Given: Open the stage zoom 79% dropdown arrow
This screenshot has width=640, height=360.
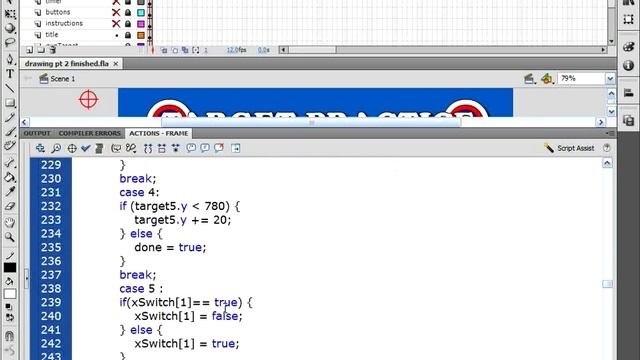Looking at the screenshot, I should 610,79.
